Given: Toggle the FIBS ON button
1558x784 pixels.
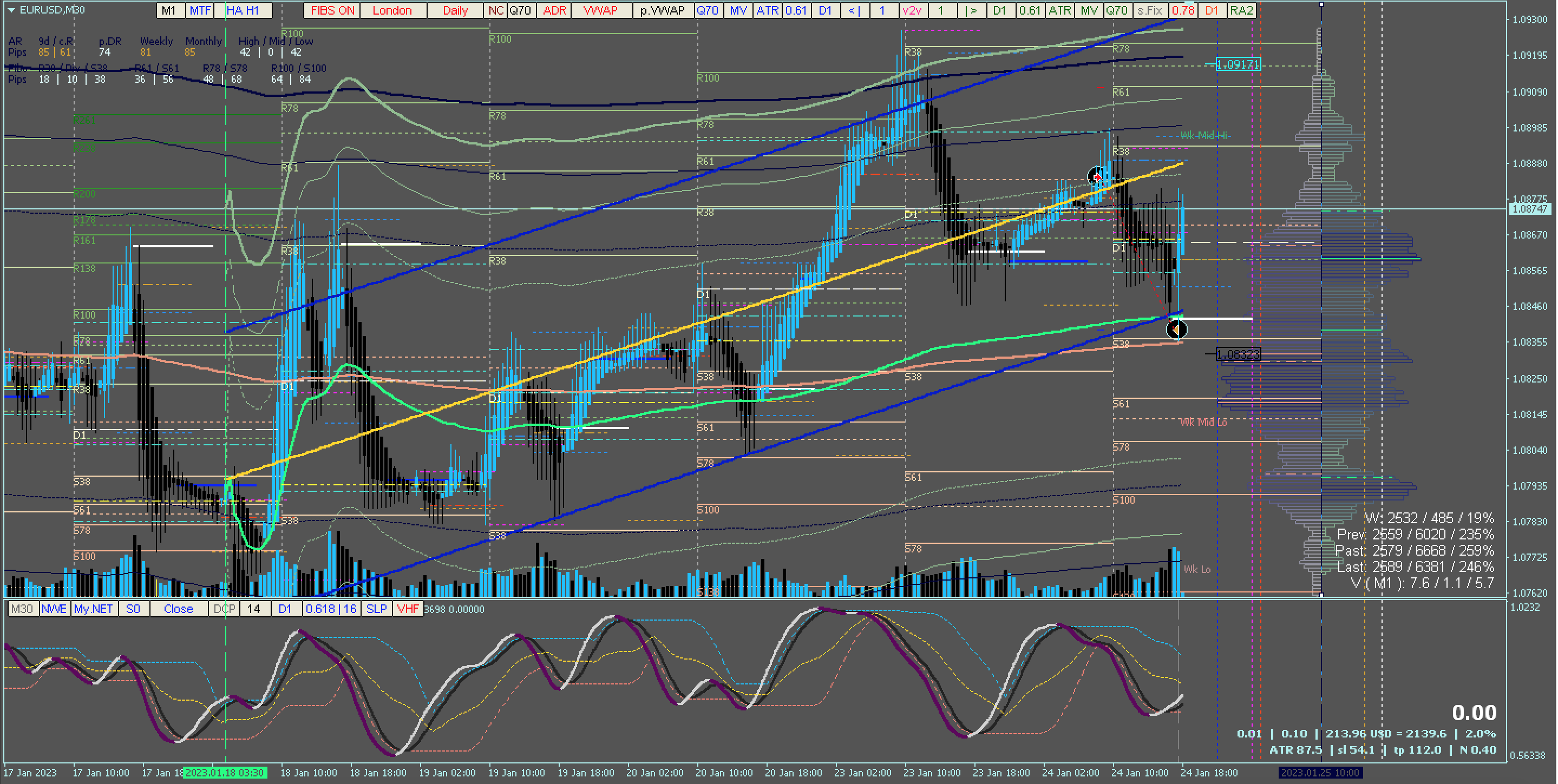Looking at the screenshot, I should pos(331,10).
